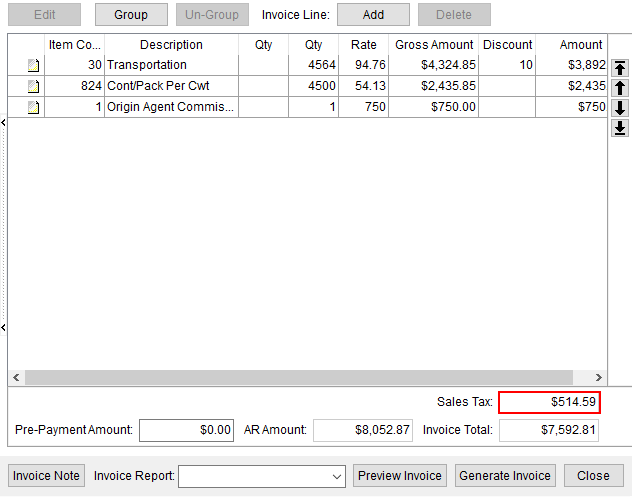Add a new invoice line
The width and height of the screenshot is (632, 497).
point(373,15)
